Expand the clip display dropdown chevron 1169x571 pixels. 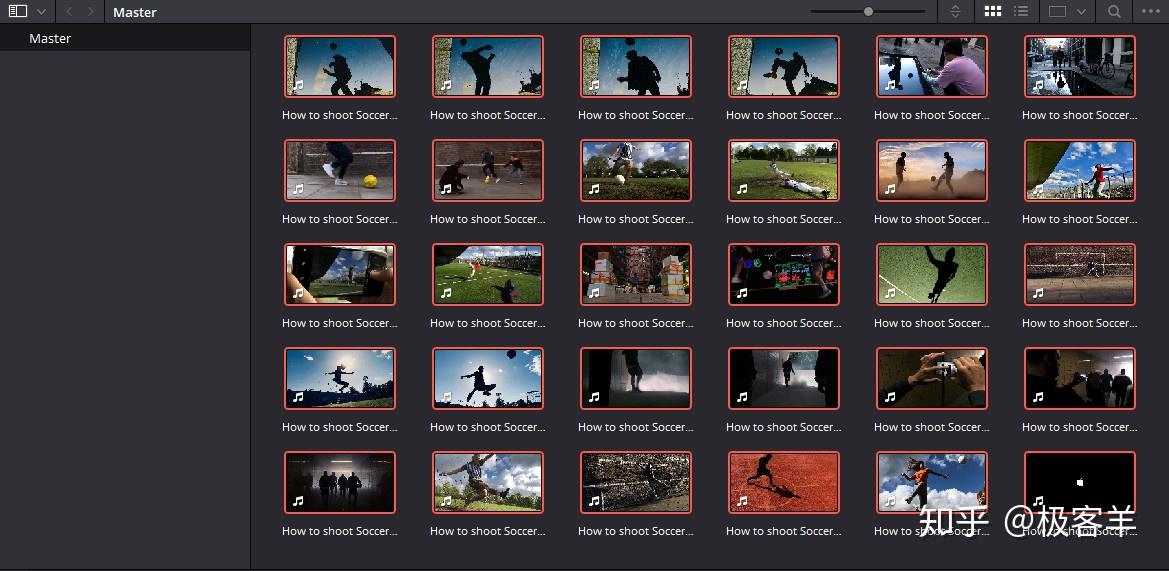click(1081, 12)
